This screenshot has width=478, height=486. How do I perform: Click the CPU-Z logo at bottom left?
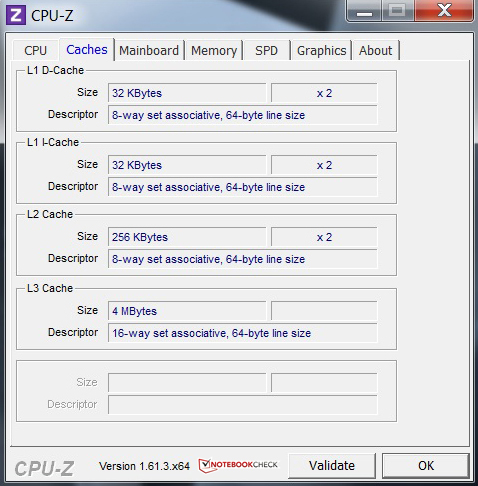[x=44, y=468]
